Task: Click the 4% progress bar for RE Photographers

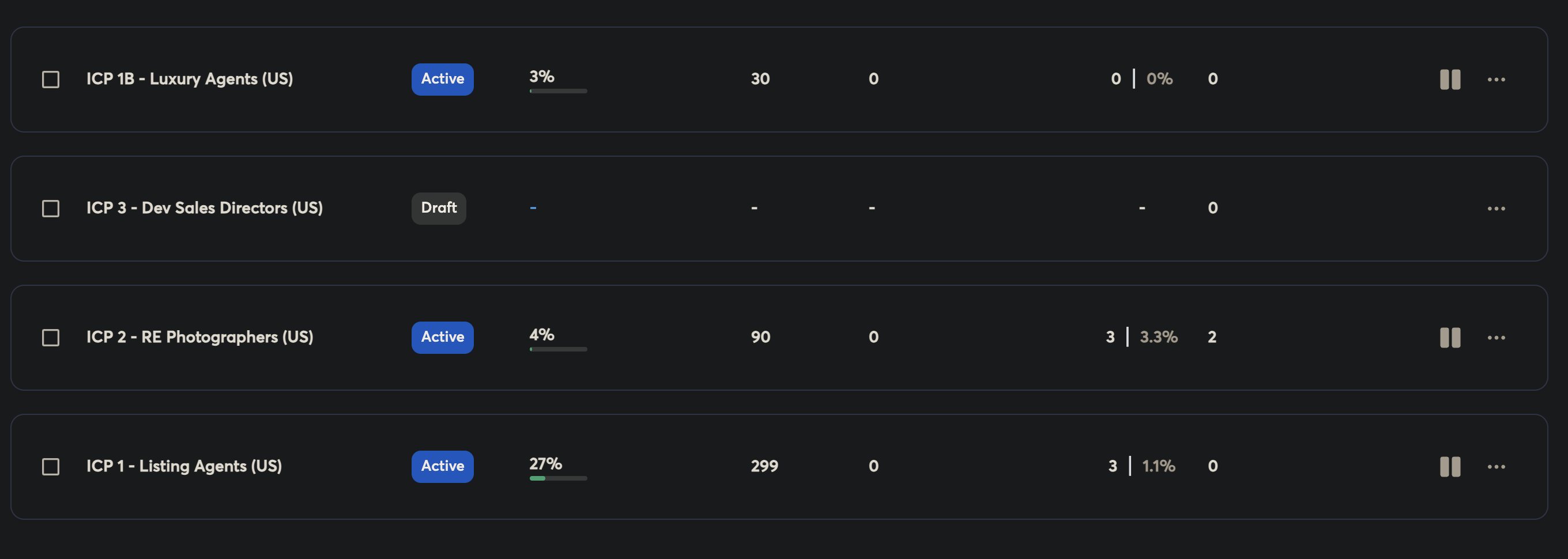Action: [557, 349]
